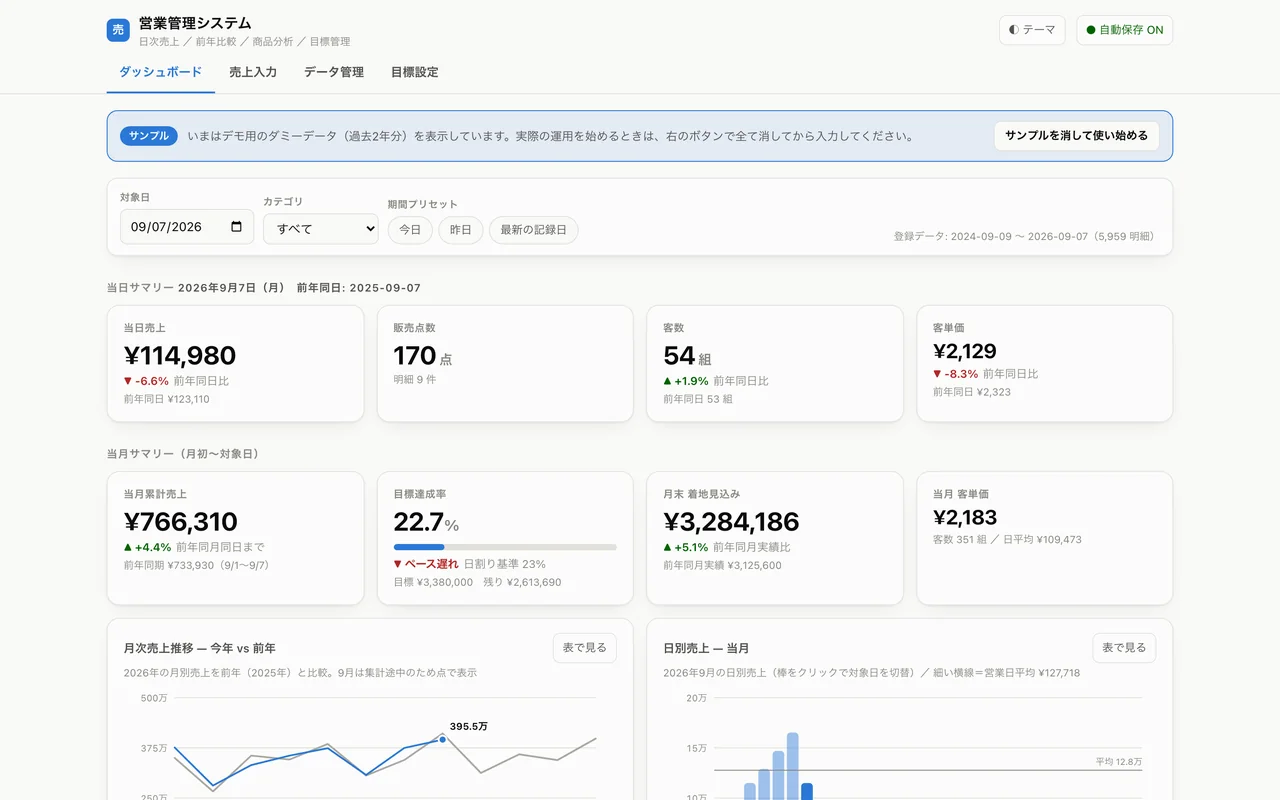Click the 当月 客単価 value ¥2,183
Image resolution: width=1280 pixels, height=800 pixels.
965,517
